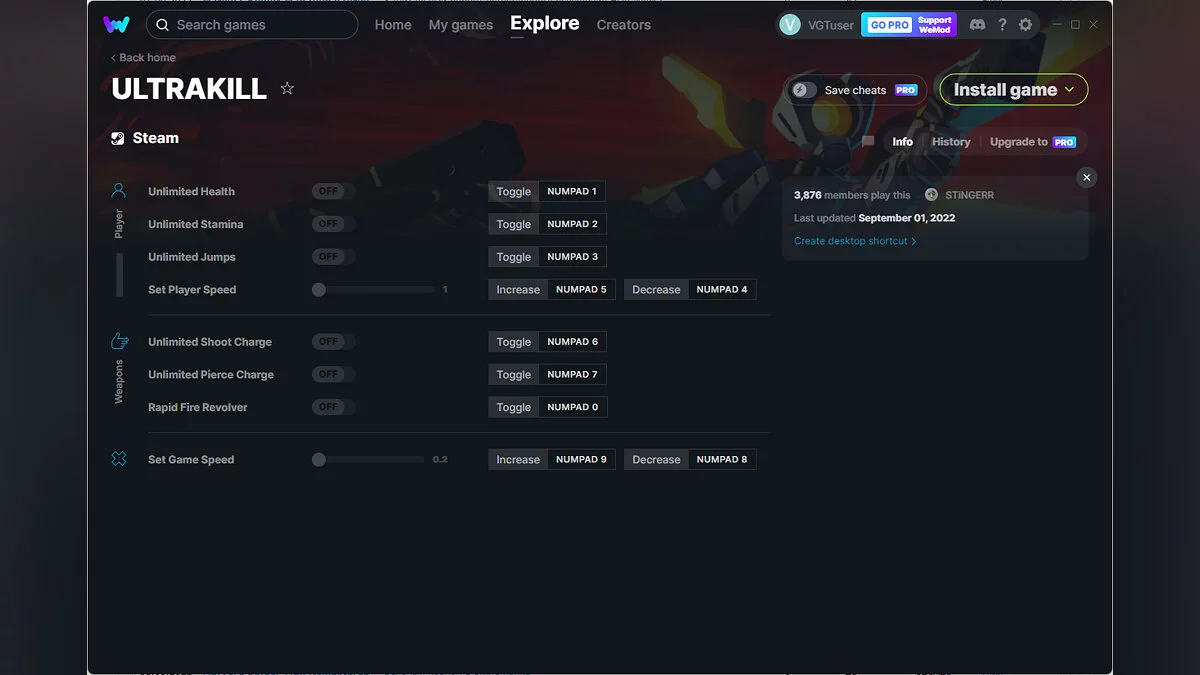Click the GO PRO Support WeMod button

coord(909,25)
